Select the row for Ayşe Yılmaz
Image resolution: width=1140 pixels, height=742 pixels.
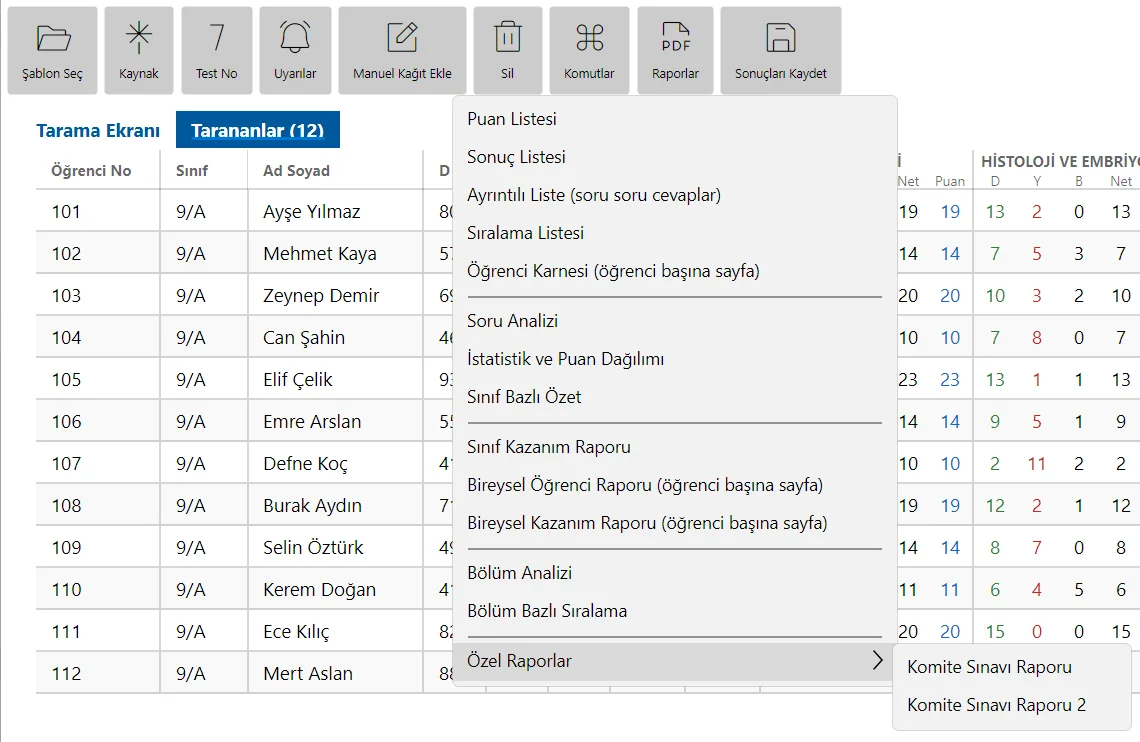312,211
